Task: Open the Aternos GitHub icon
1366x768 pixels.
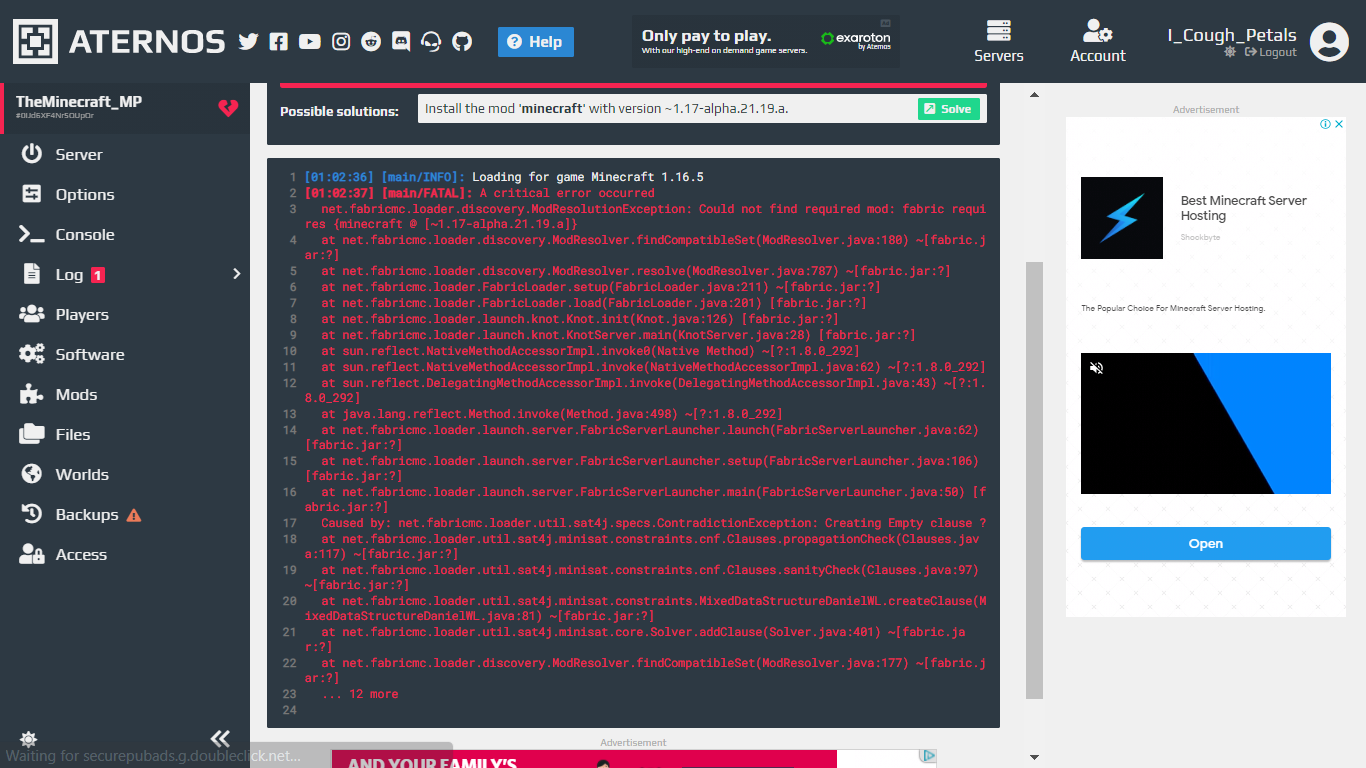Action: pos(462,41)
